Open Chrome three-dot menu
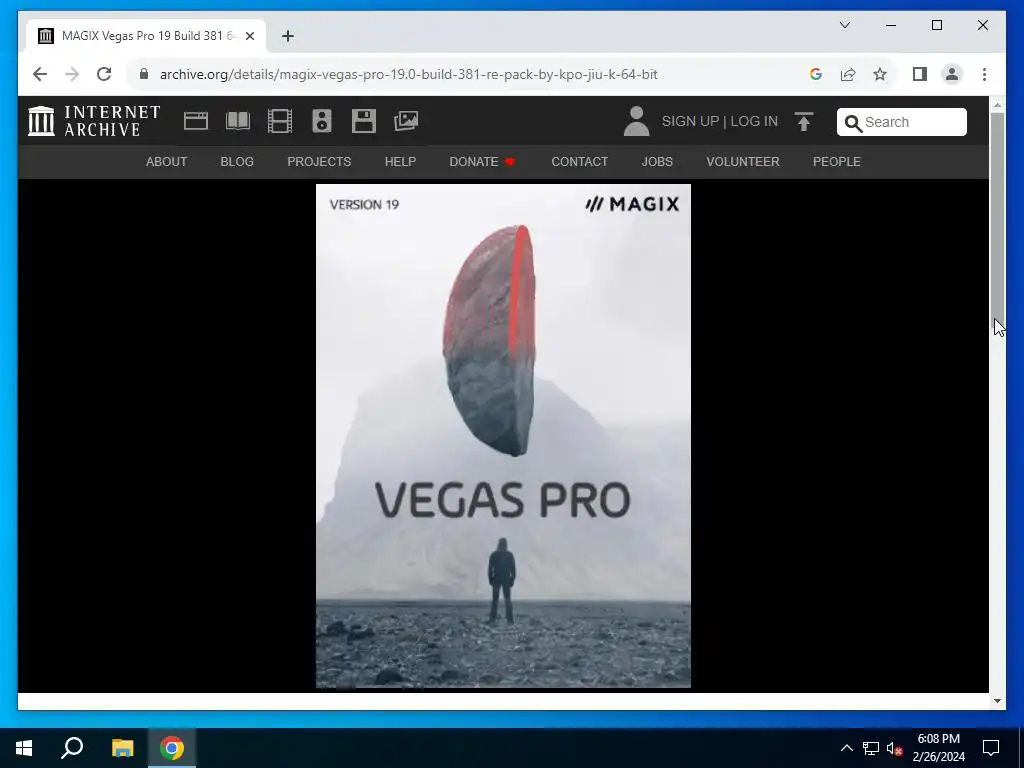1024x768 pixels. pos(984,74)
